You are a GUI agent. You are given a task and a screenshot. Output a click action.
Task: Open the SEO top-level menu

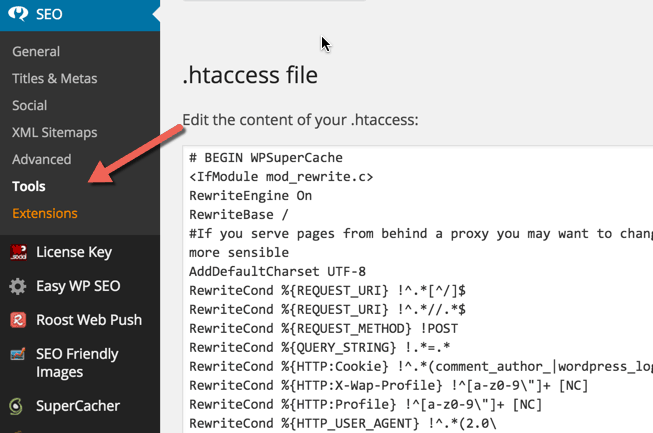[x=80, y=14]
